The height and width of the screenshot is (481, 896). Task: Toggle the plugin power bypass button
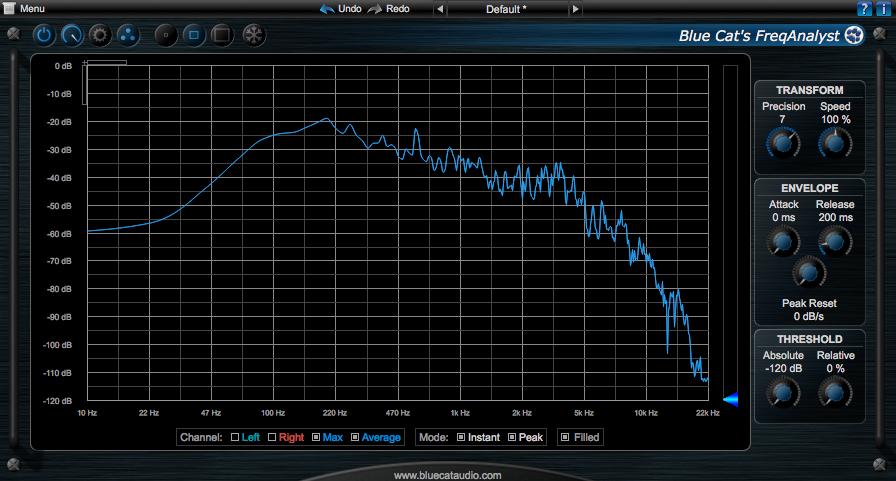coord(45,36)
